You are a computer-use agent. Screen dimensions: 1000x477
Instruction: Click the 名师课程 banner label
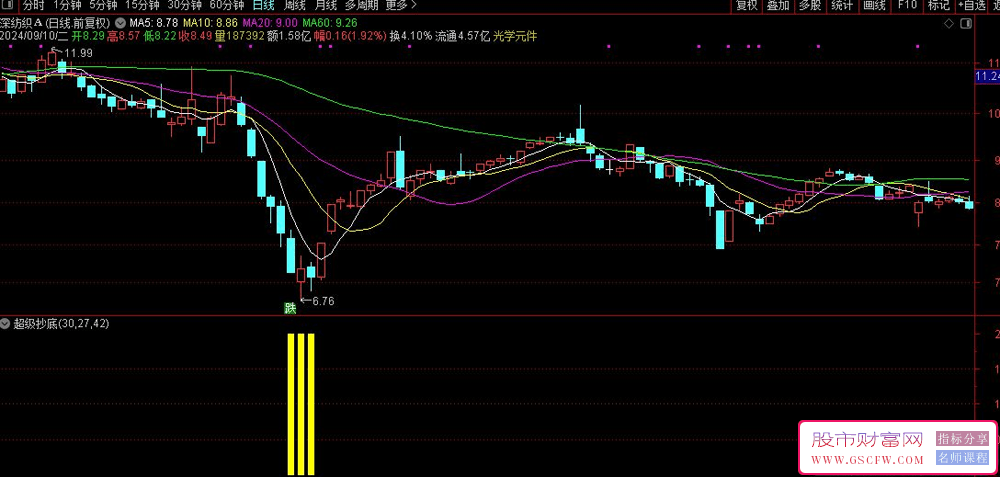[962, 457]
